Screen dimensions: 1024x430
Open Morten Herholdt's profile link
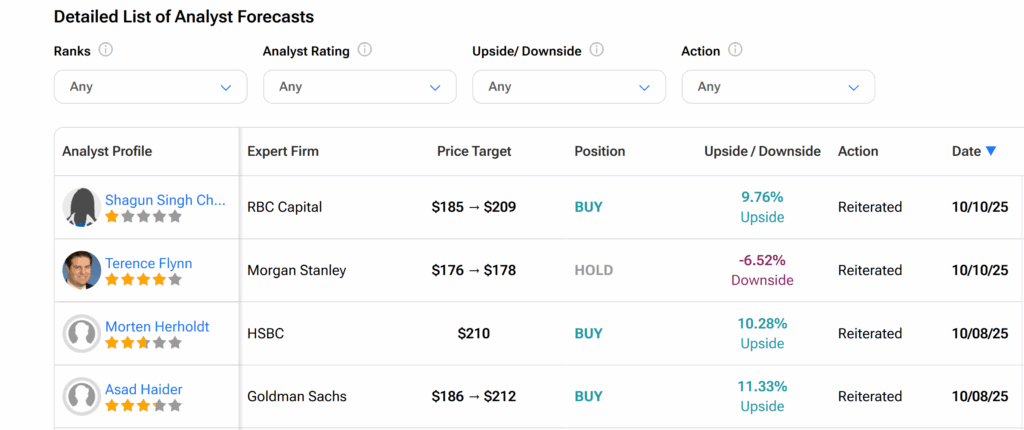click(x=157, y=327)
